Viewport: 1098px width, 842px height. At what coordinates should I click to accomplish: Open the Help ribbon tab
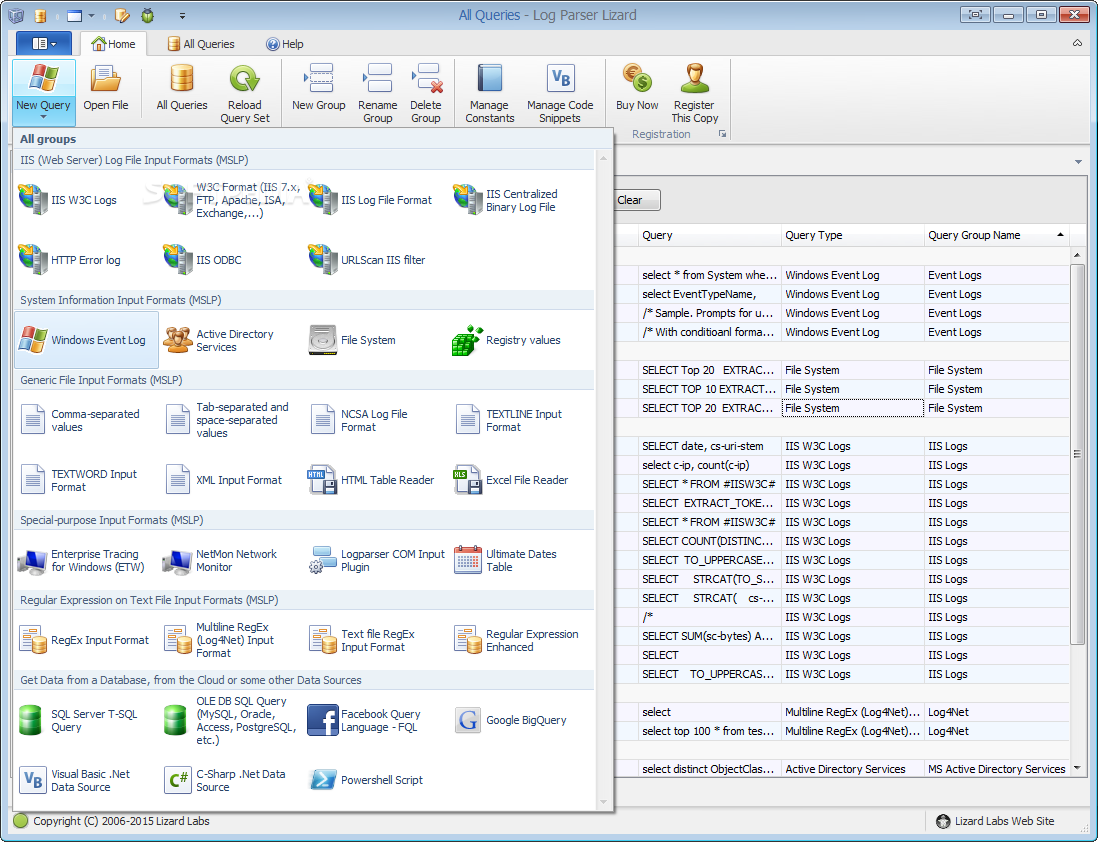284,43
